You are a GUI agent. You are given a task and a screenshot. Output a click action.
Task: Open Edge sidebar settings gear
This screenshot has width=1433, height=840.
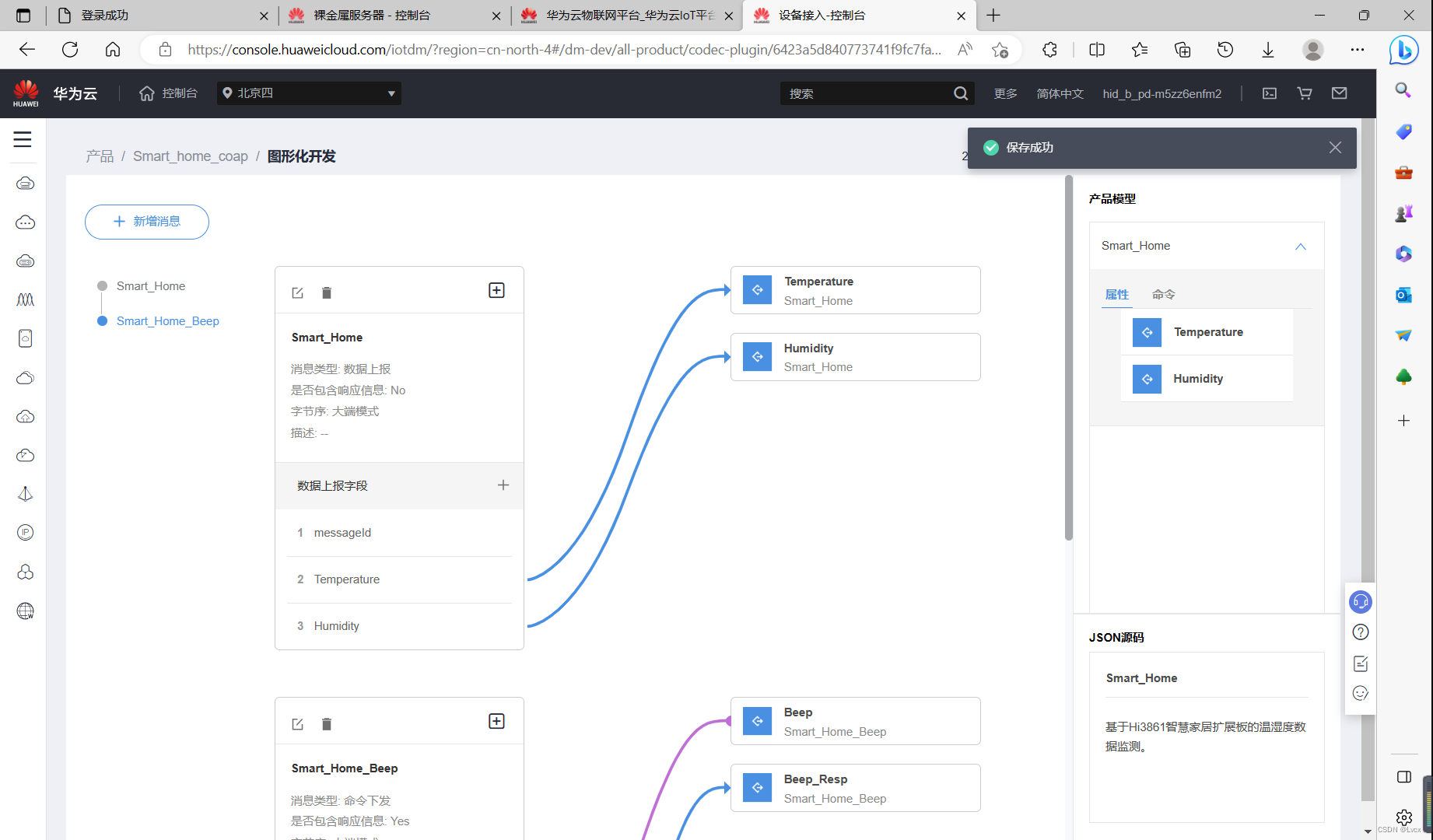click(1404, 817)
